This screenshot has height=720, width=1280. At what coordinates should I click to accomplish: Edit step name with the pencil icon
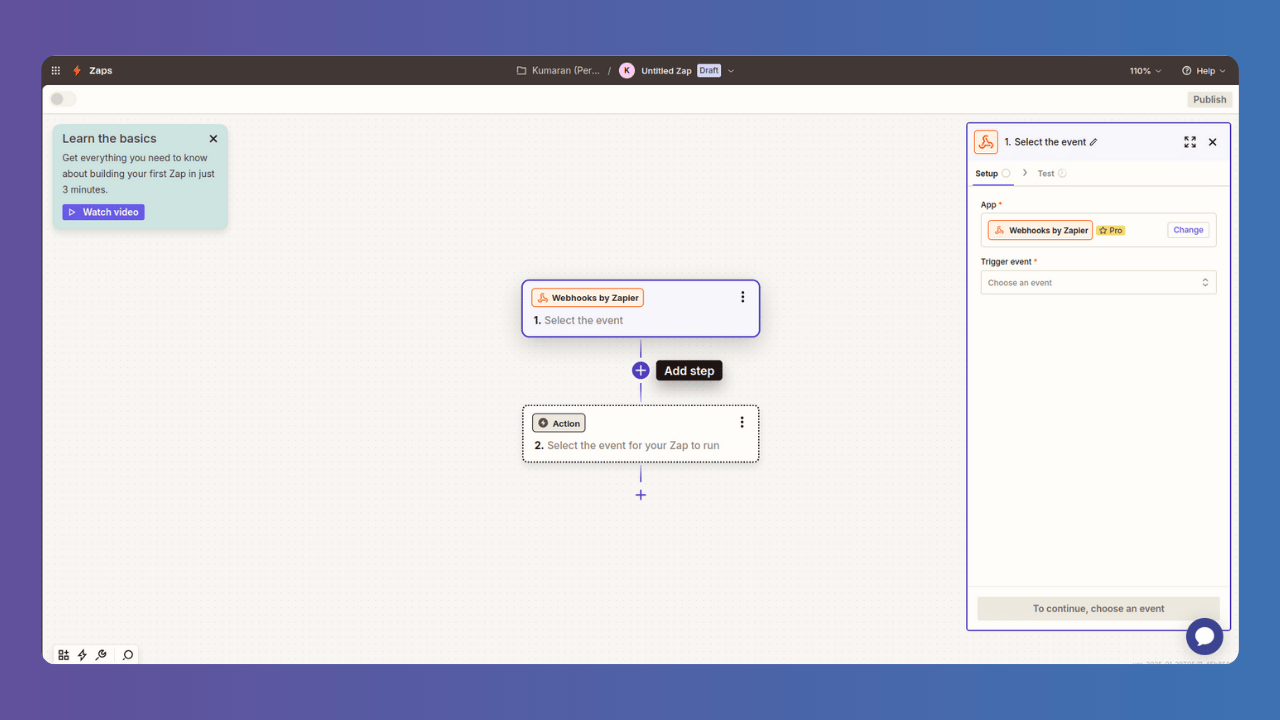point(1093,142)
